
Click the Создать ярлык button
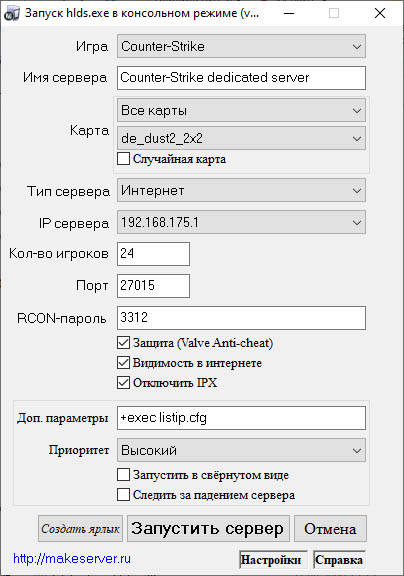pos(80,529)
